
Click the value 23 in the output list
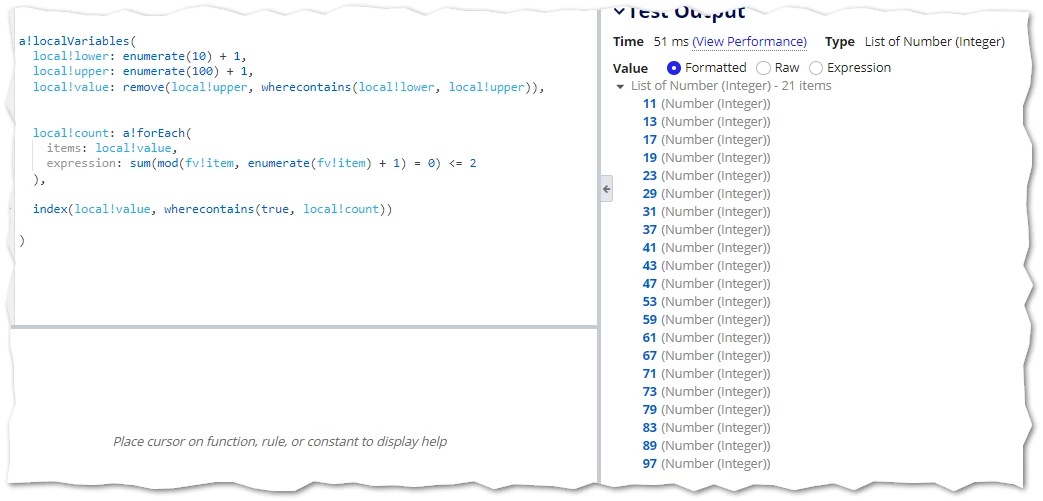tap(649, 176)
